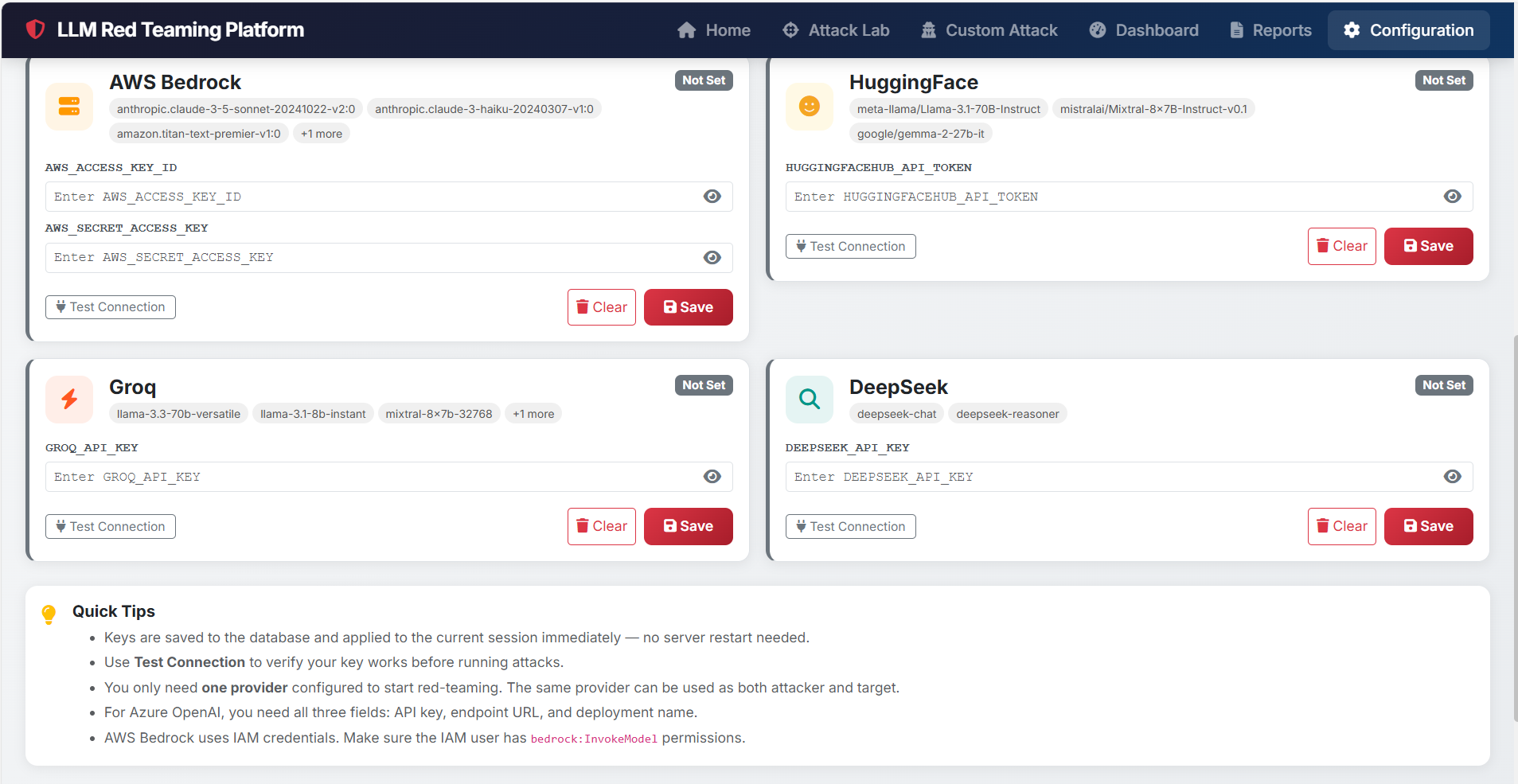This screenshot has width=1518, height=784.
Task: Click the llama-3.3-70b-versatile tag
Action: [x=178, y=414]
